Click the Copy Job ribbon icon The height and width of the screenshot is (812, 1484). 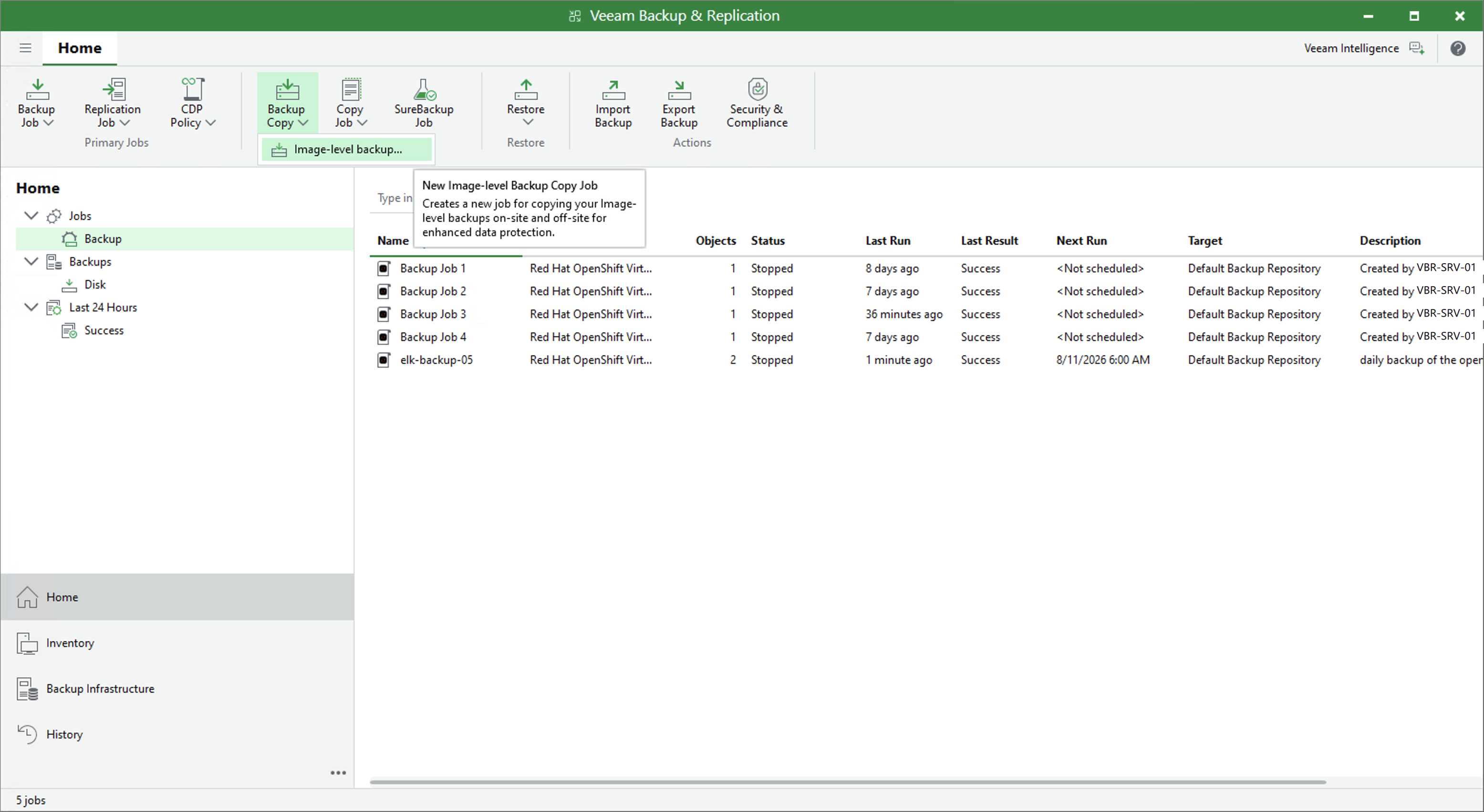pyautogui.click(x=351, y=89)
